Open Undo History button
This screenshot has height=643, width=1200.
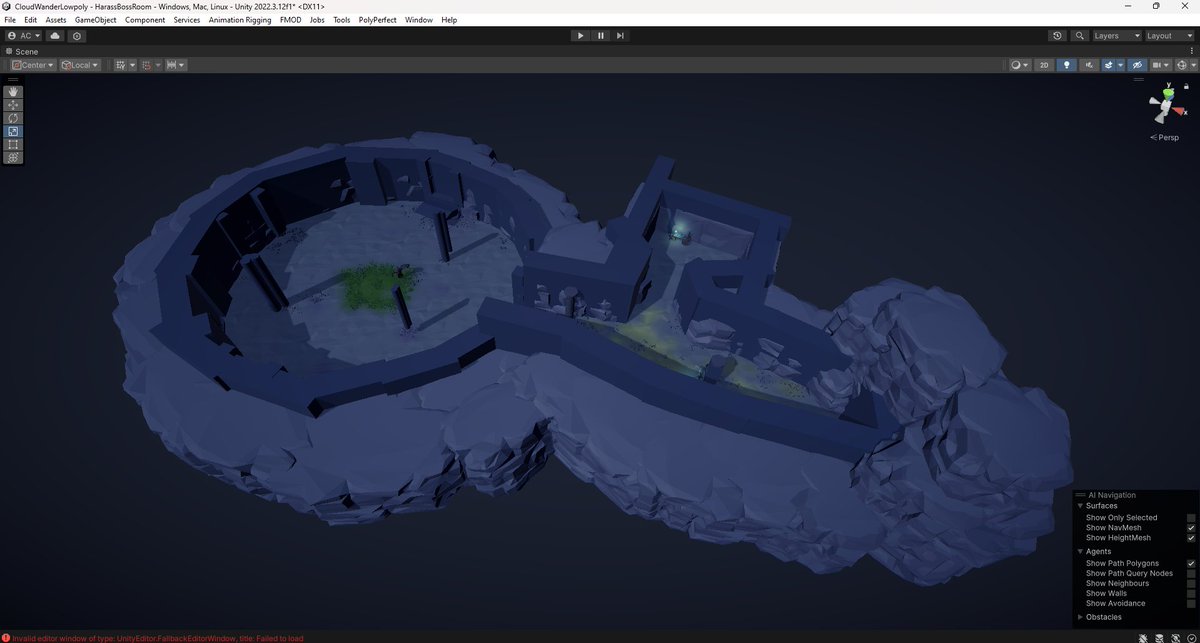1058,35
